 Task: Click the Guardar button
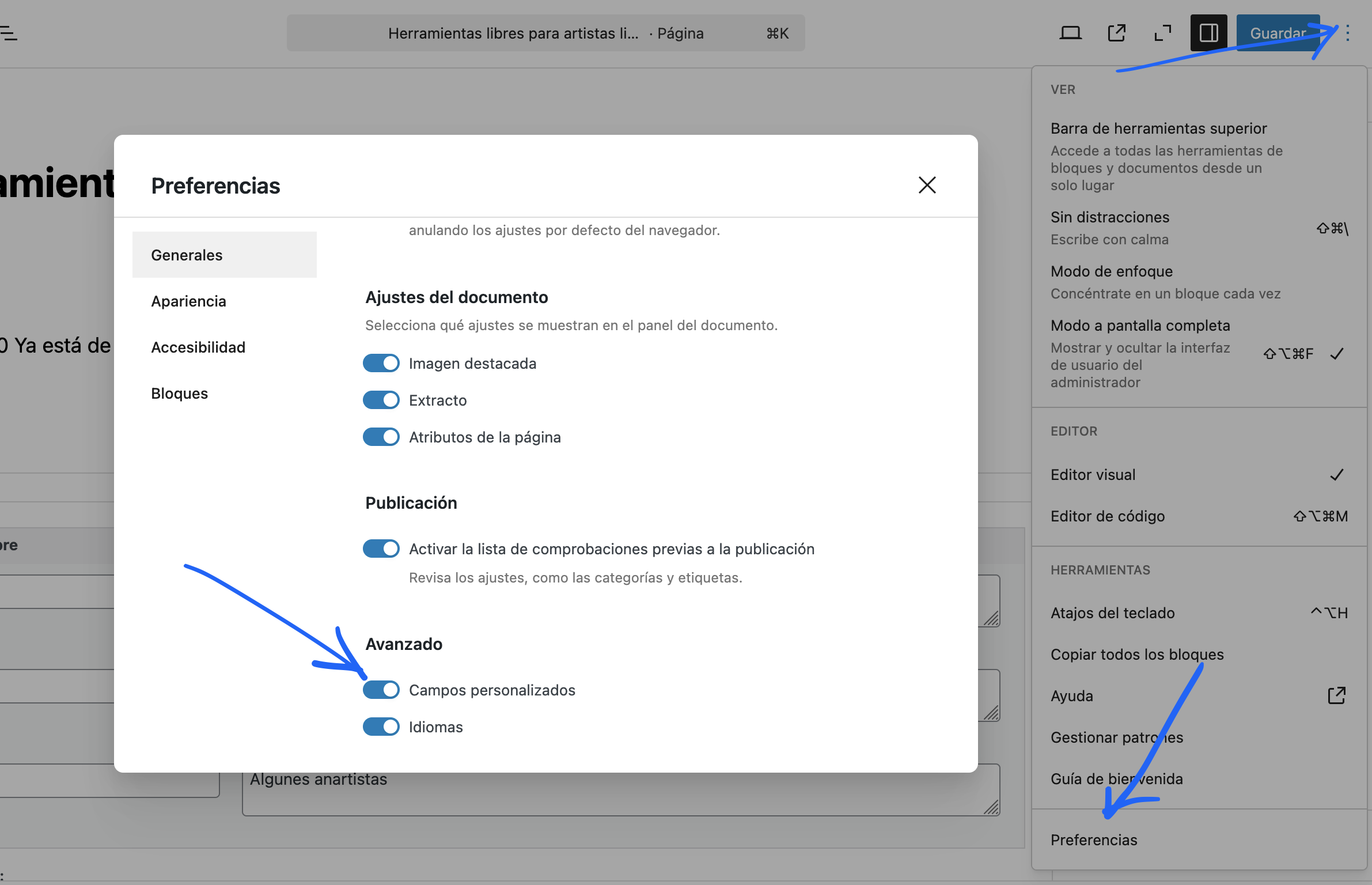click(x=1278, y=33)
